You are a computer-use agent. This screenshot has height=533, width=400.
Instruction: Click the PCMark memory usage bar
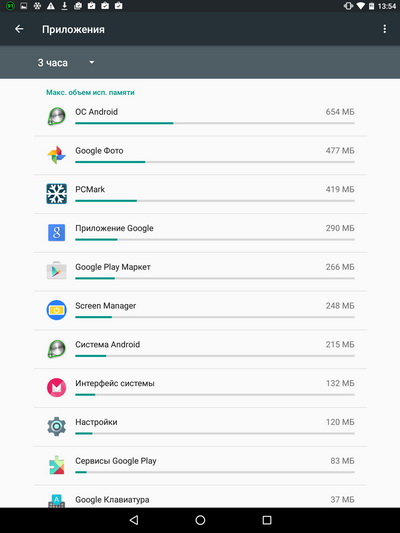pos(215,201)
